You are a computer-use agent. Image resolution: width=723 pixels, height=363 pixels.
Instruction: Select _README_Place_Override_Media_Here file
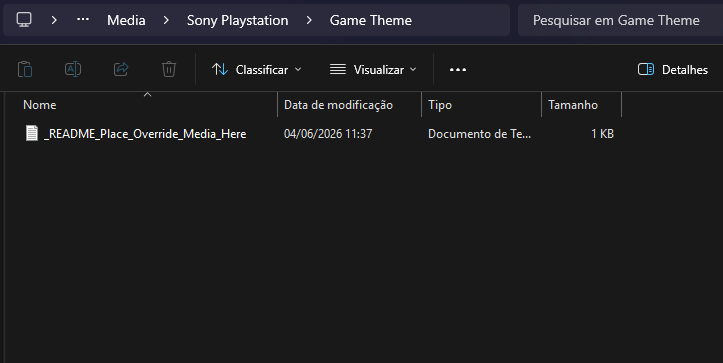[145, 134]
